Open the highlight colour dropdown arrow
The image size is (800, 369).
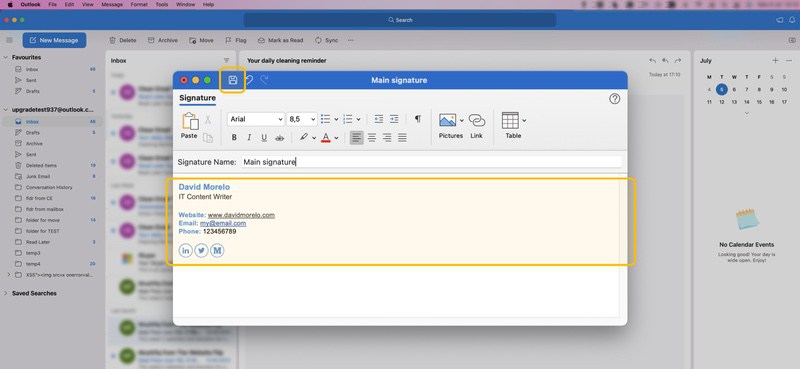point(314,138)
